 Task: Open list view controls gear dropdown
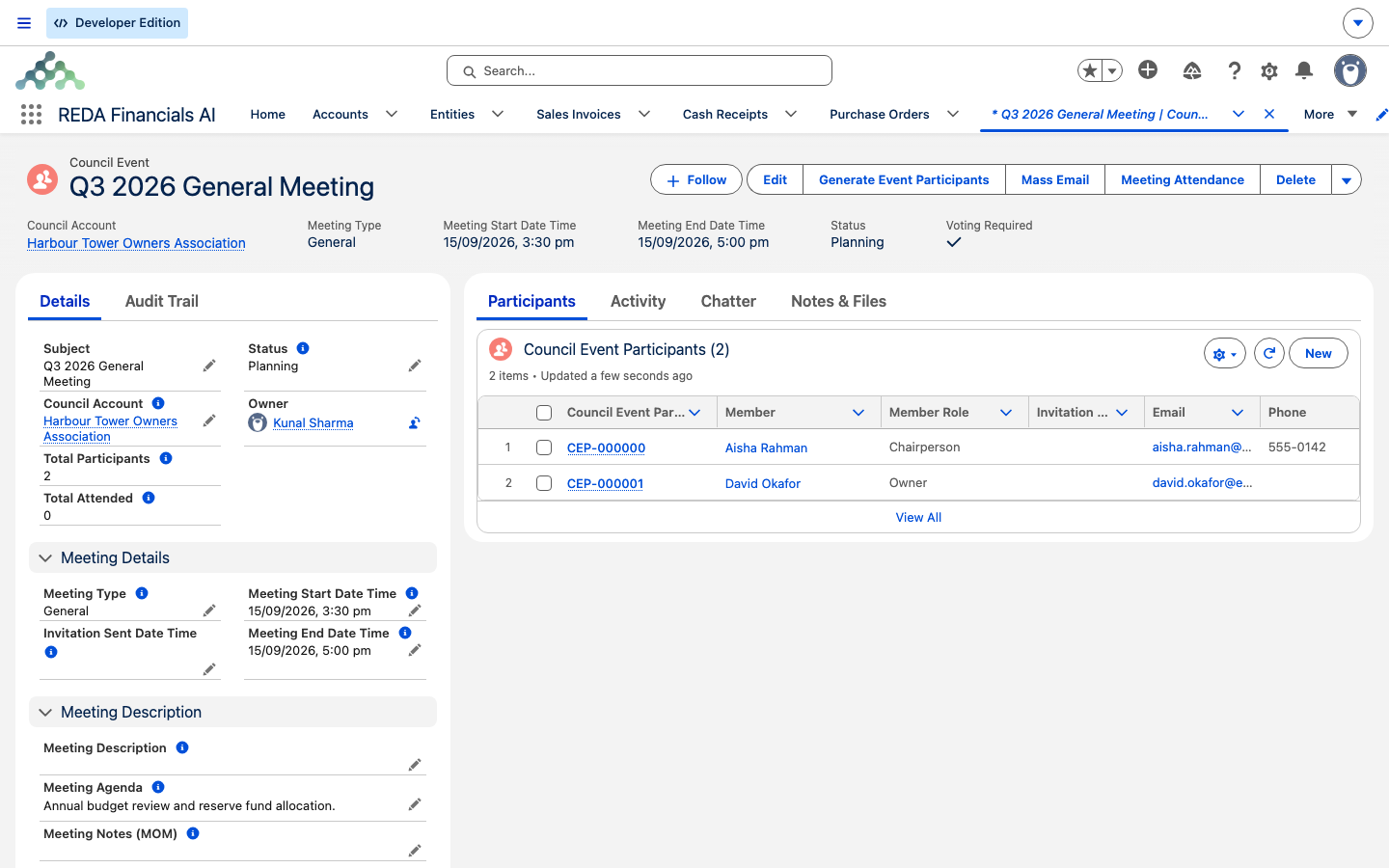pos(1225,354)
